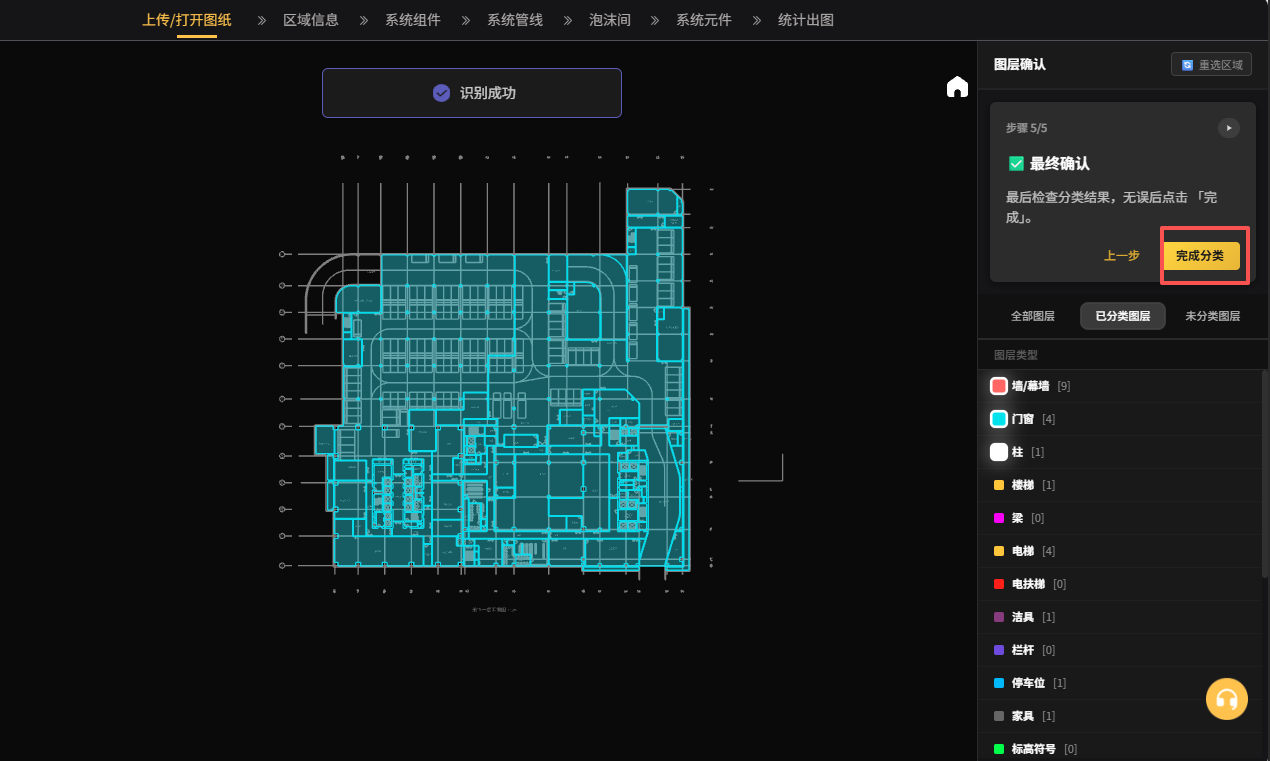This screenshot has height=761, width=1270.
Task: Click the home icon beside the drawing
Action: (957, 87)
